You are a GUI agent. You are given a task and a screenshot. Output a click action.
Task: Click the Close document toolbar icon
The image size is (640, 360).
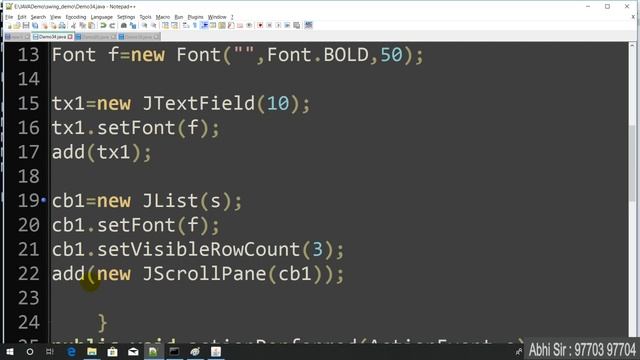pos(44,25)
